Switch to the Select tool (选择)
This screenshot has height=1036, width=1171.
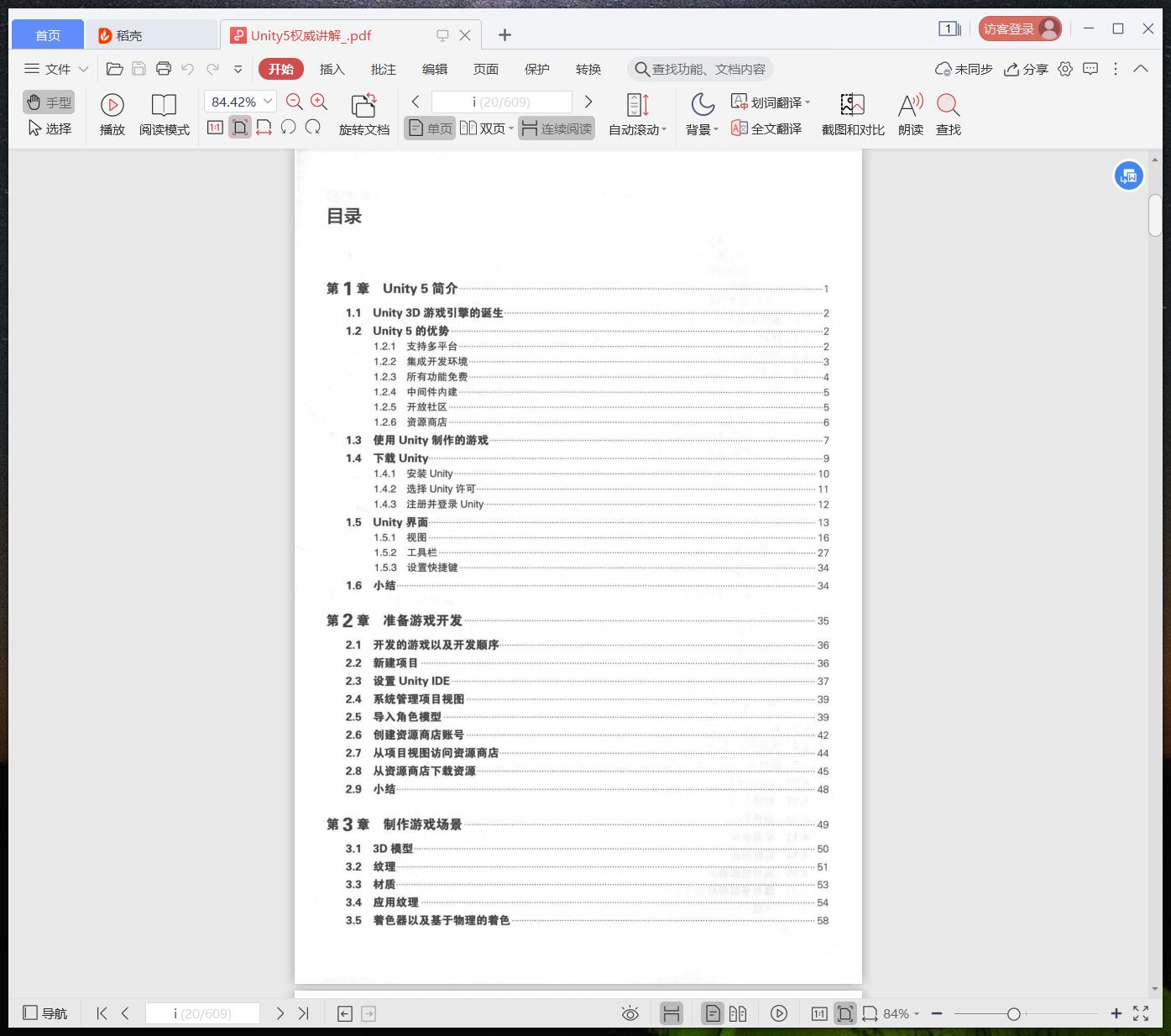click(49, 128)
